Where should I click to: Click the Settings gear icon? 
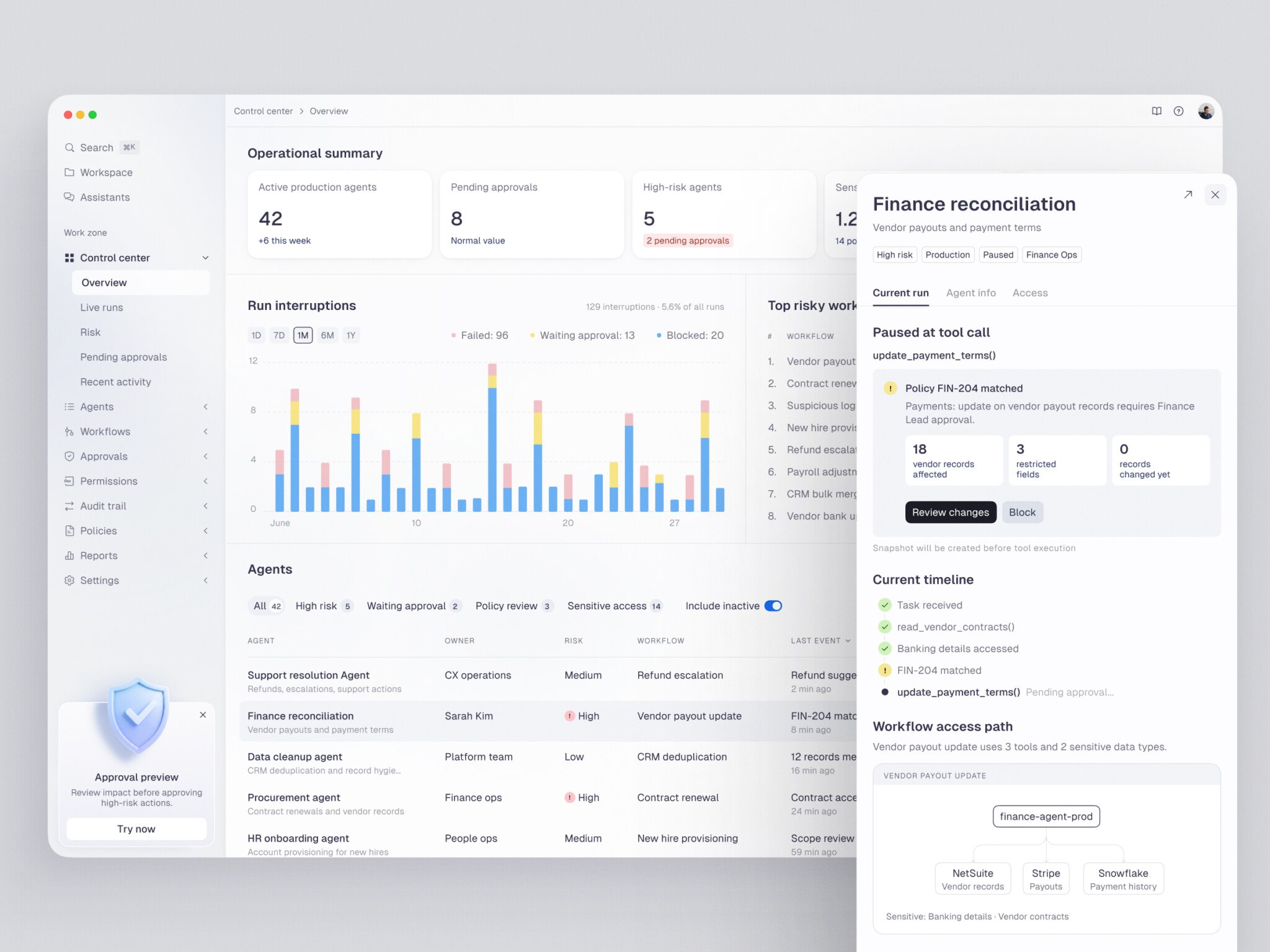click(69, 580)
